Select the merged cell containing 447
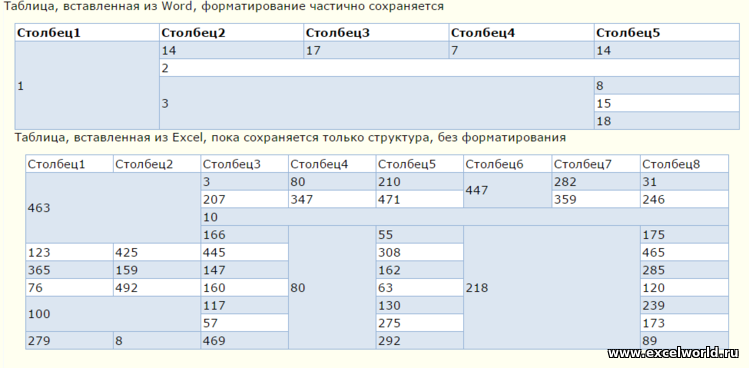Viewport: 749px width, 368px height. 508,190
